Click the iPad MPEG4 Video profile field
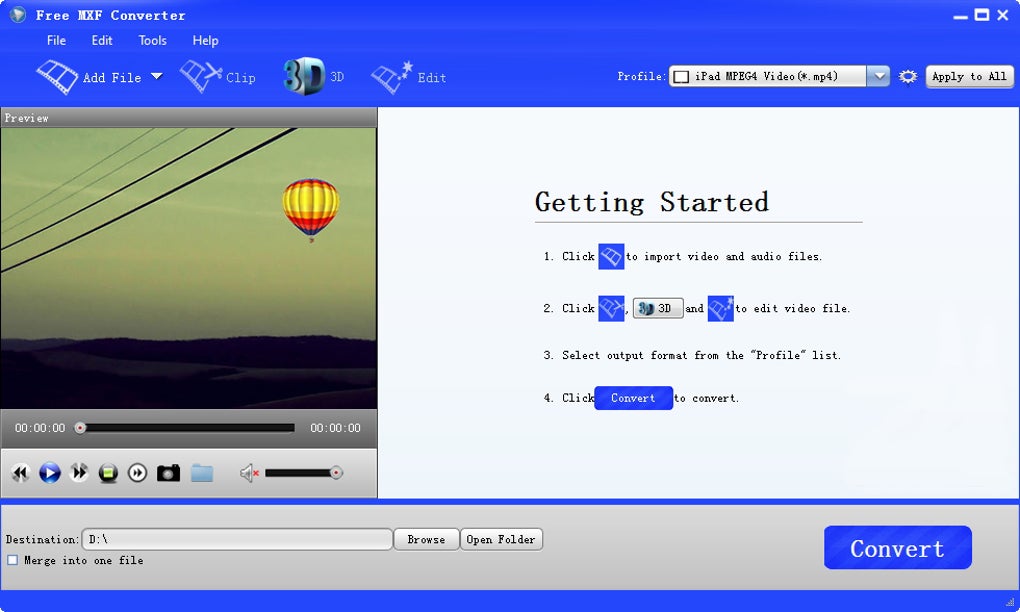Image resolution: width=1020 pixels, height=612 pixels. 768,76
